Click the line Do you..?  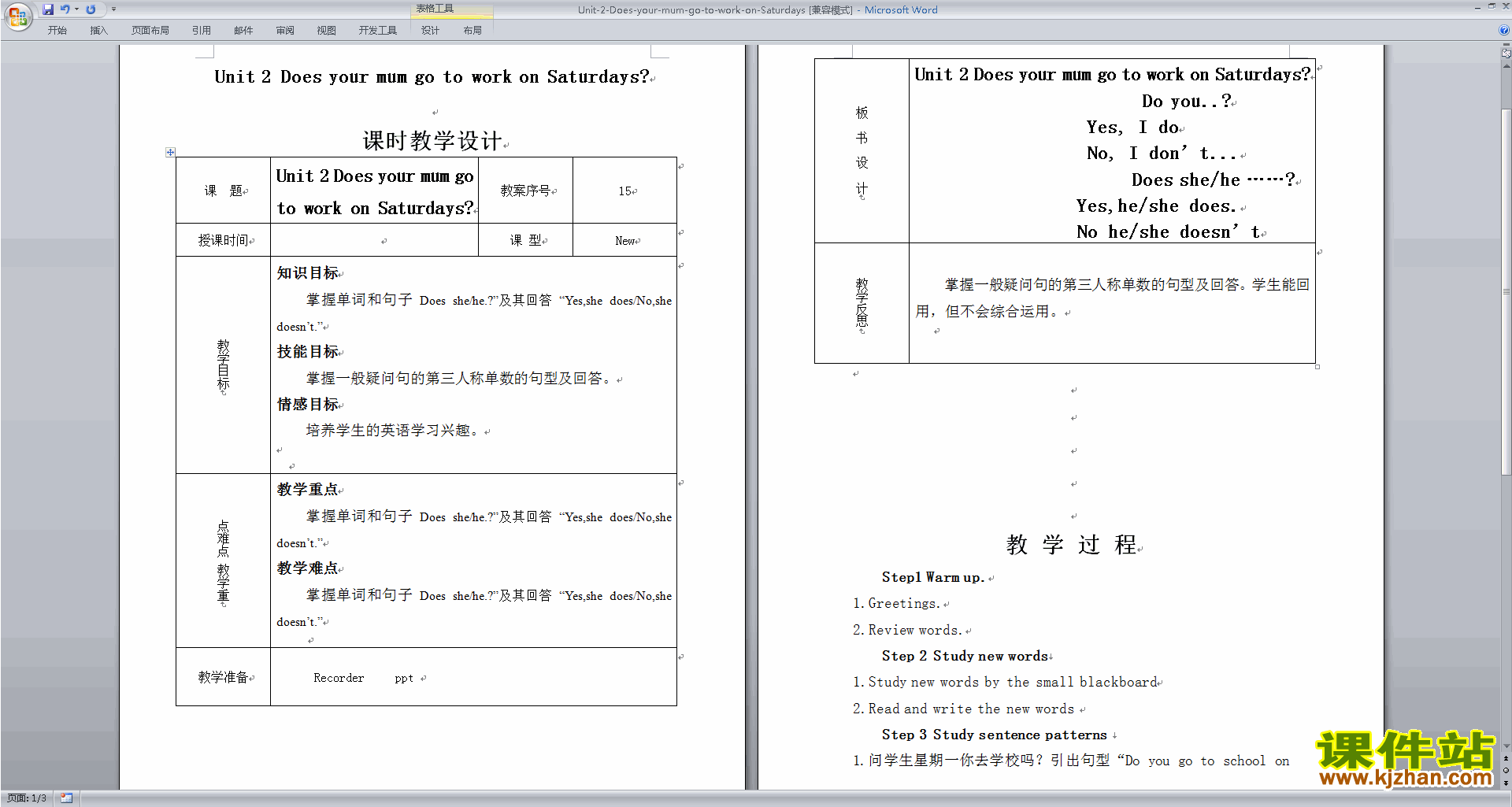pyautogui.click(x=1187, y=101)
